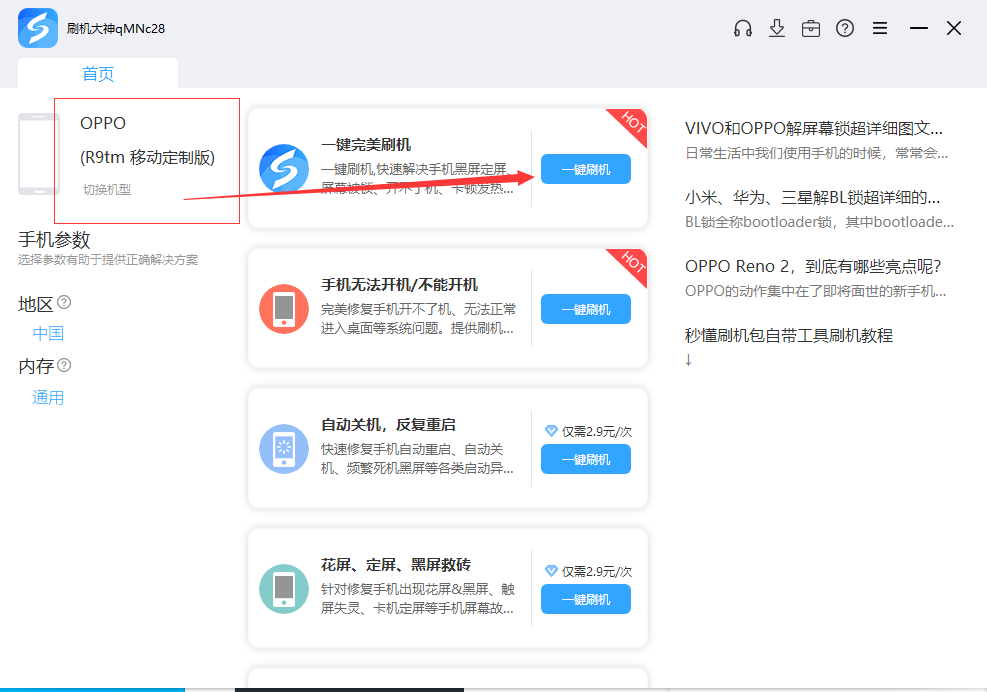The width and height of the screenshot is (987, 692).
Task: Open the help question mark icon
Action: (845, 28)
